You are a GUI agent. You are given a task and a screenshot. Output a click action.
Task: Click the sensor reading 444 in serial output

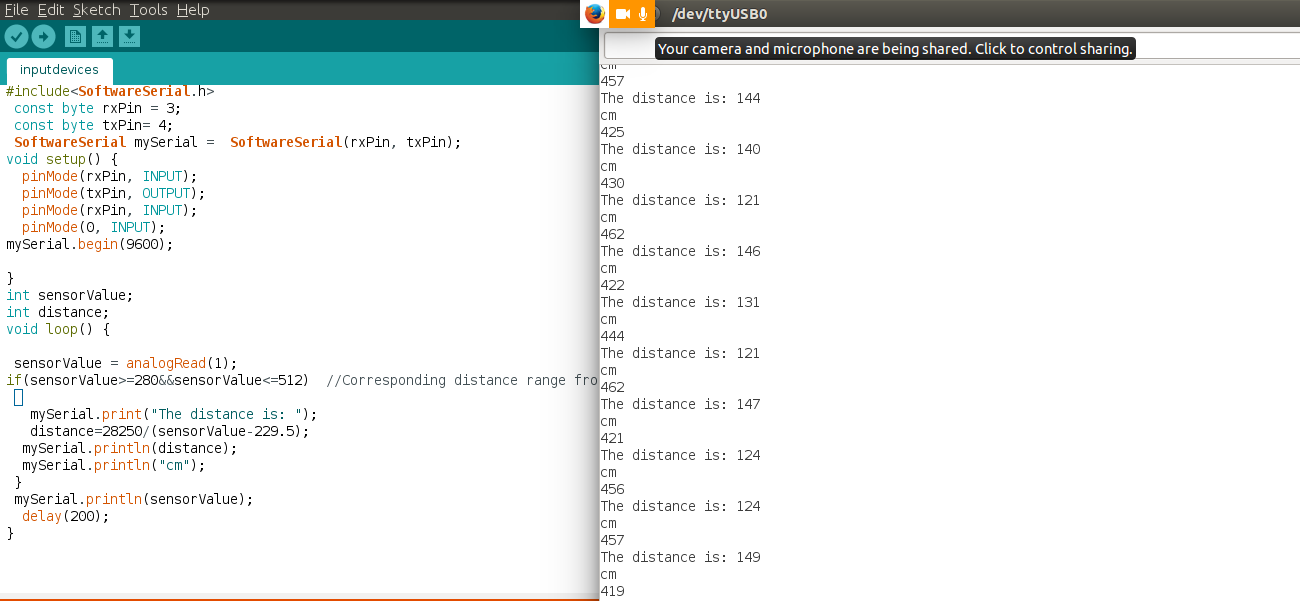click(612, 336)
